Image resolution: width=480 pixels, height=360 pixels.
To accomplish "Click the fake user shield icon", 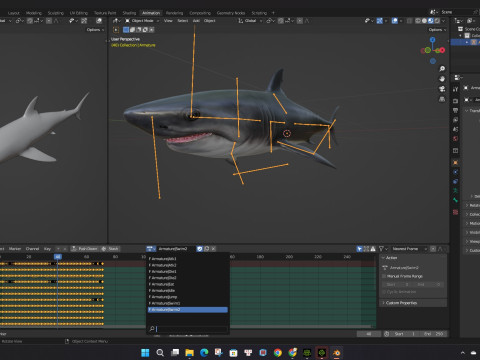I will (x=200, y=249).
